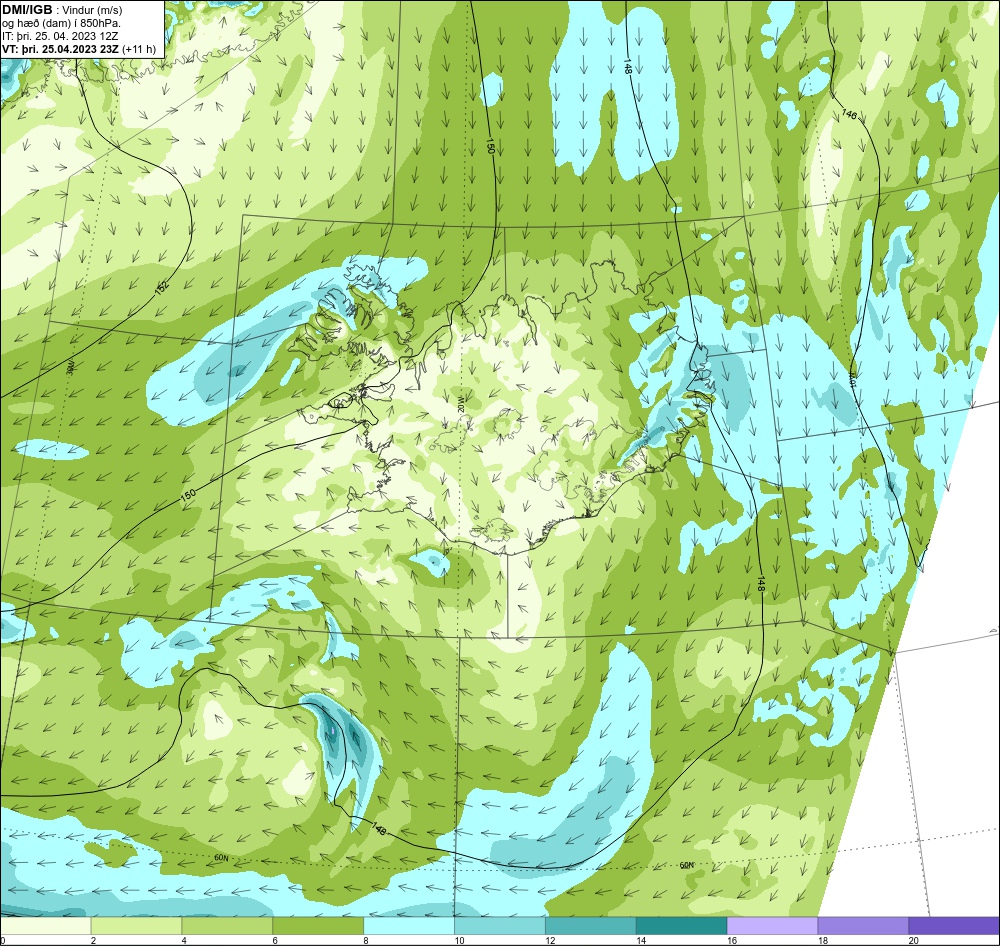Click the 'VT: þri. 25.04.2023 23Z' valid time
Image resolution: width=1000 pixels, height=946 pixels.
(x=60, y=49)
